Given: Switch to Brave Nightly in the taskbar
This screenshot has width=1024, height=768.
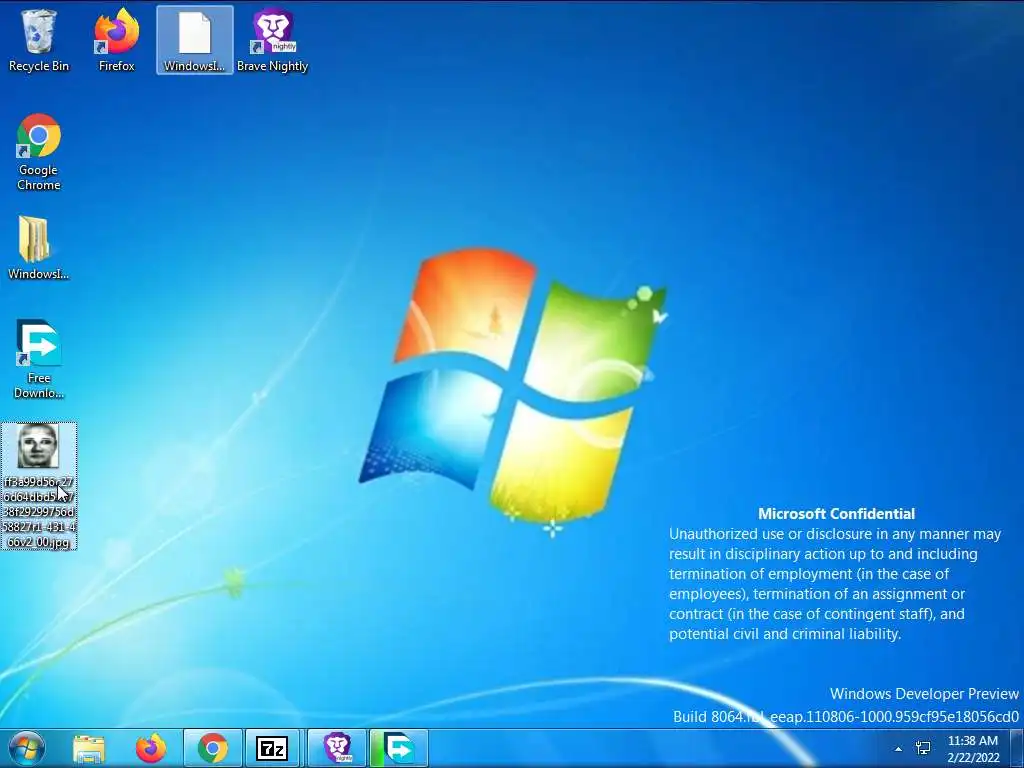Looking at the screenshot, I should pyautogui.click(x=338, y=748).
